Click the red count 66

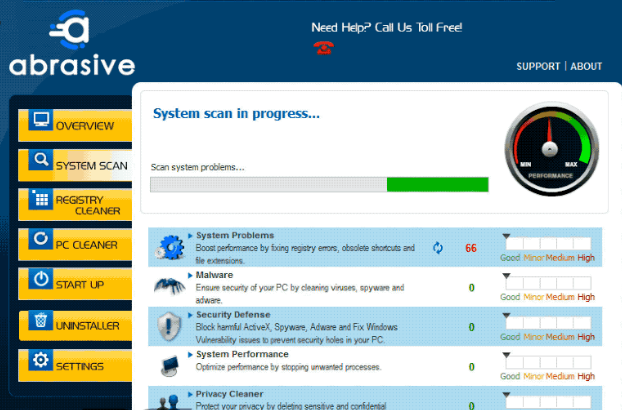pyautogui.click(x=471, y=248)
